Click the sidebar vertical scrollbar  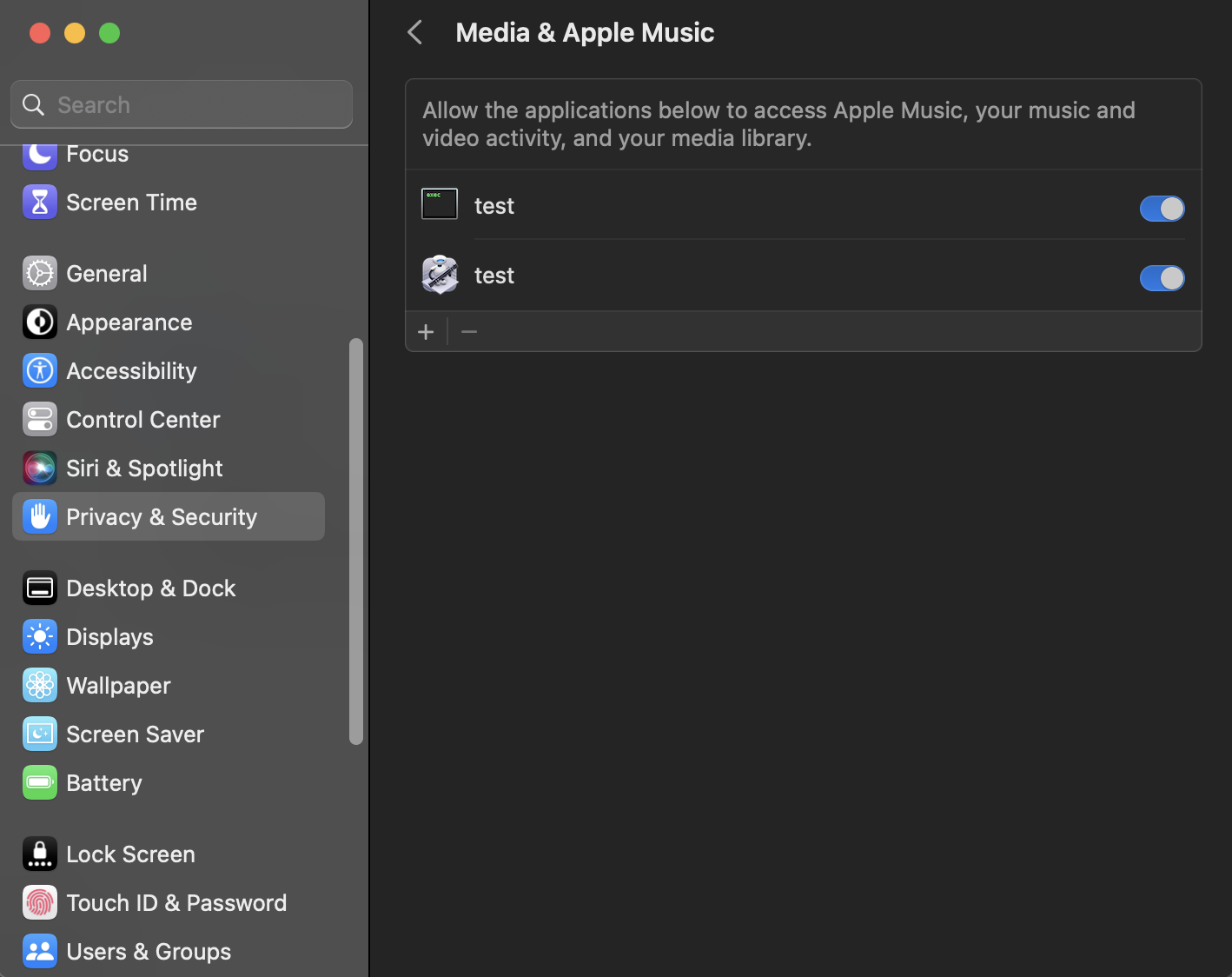(355, 541)
